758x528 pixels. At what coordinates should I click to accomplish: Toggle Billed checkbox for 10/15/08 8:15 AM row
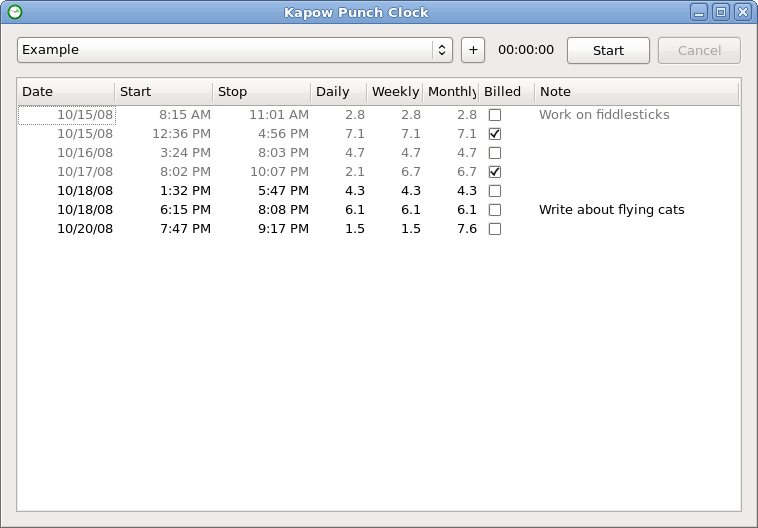[495, 115]
